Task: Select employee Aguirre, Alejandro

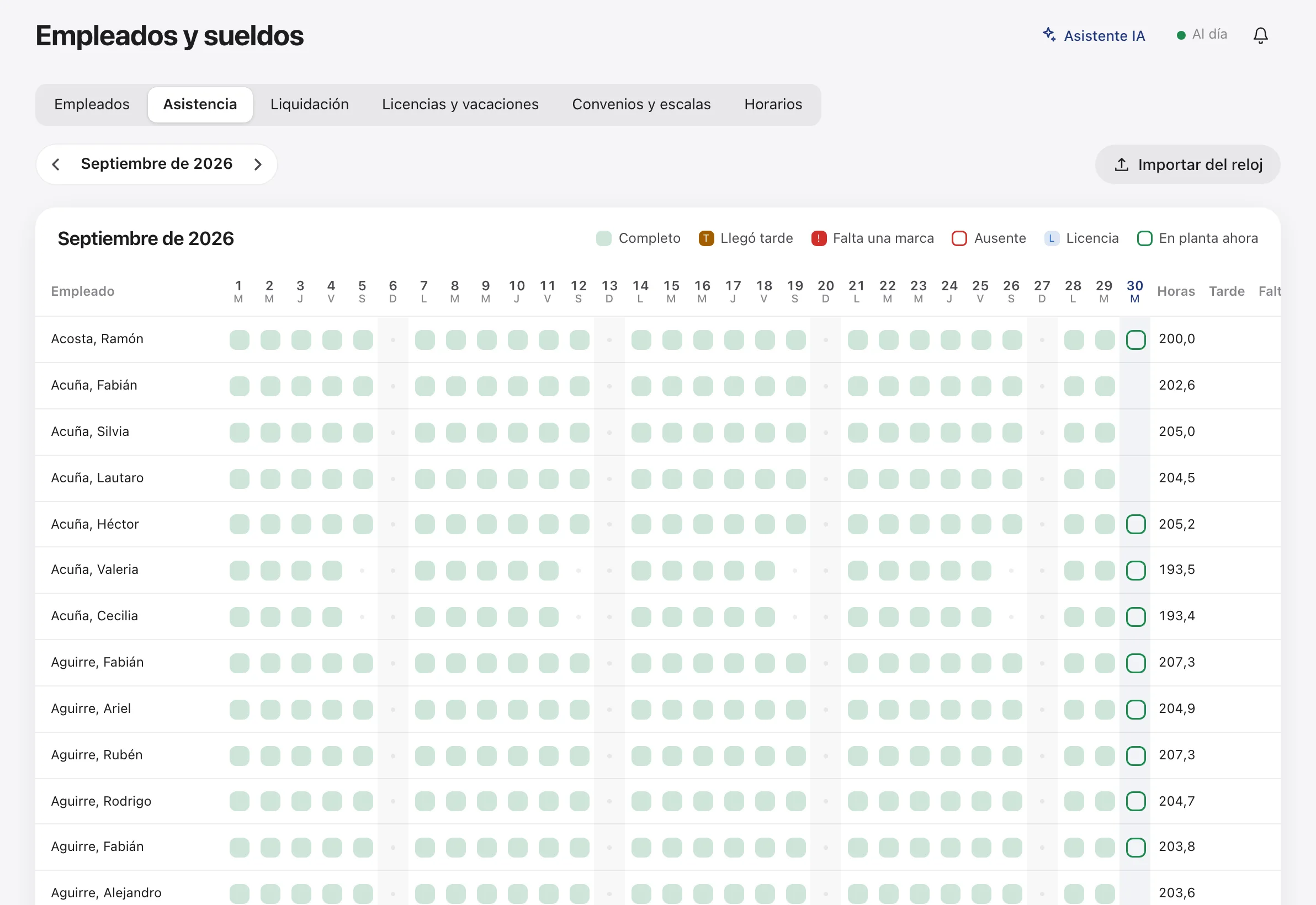Action: pos(106,893)
